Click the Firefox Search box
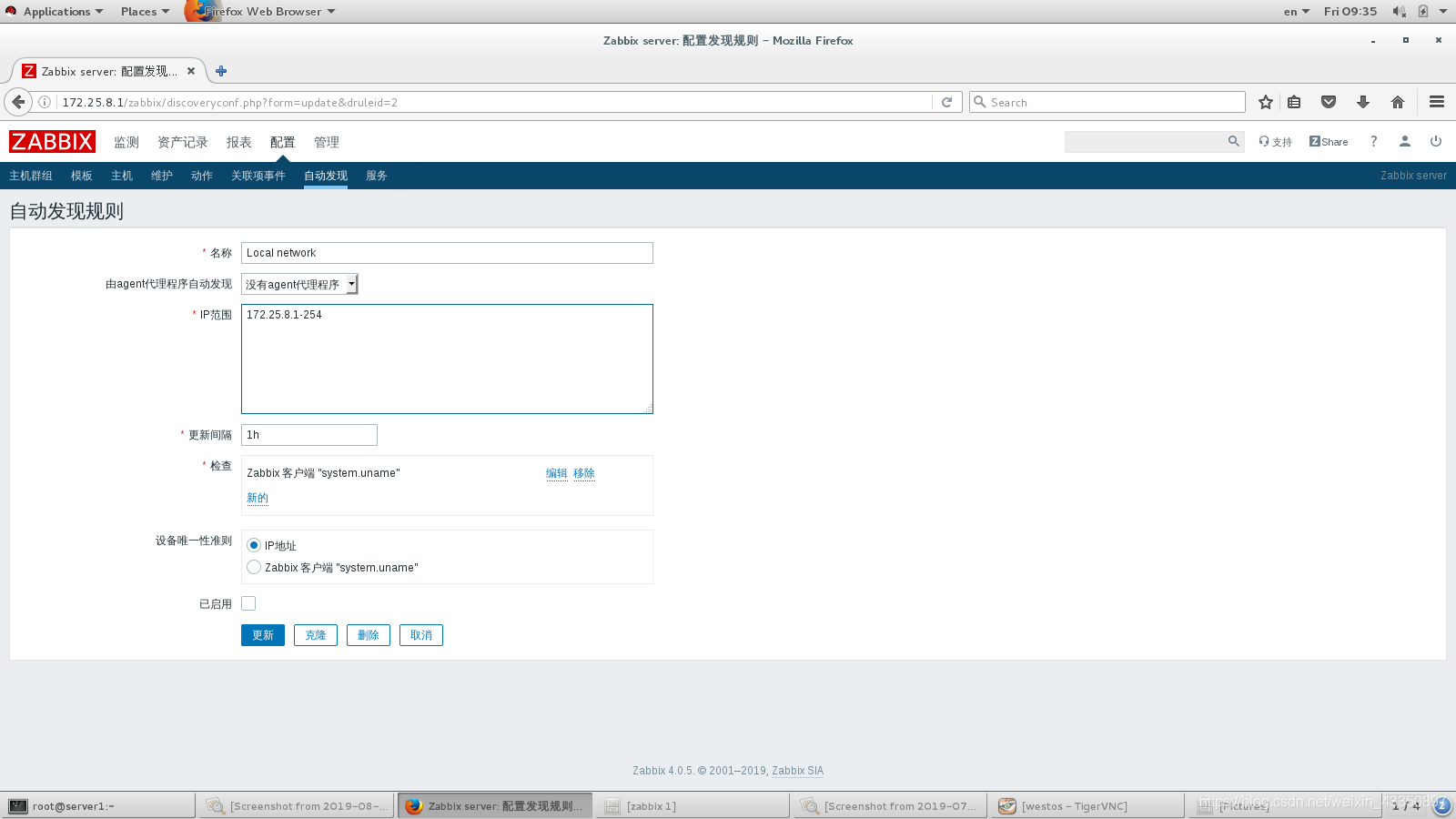Viewport: 1456px width, 819px height. tap(1107, 102)
